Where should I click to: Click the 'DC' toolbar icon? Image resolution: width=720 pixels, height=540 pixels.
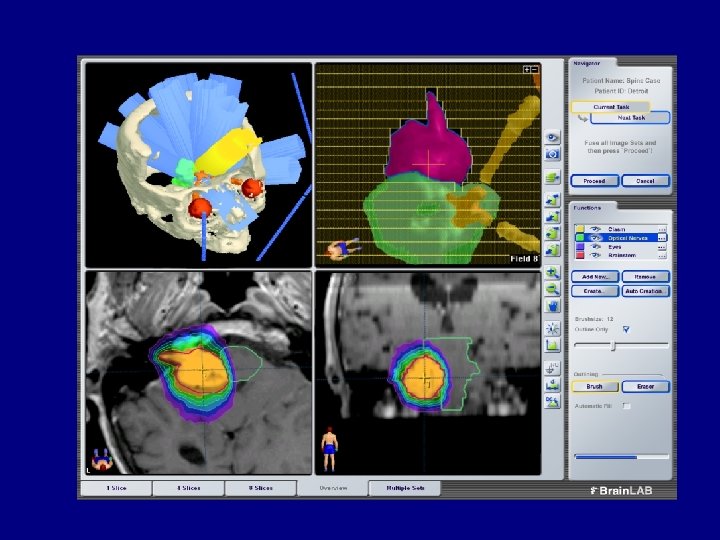click(552, 402)
